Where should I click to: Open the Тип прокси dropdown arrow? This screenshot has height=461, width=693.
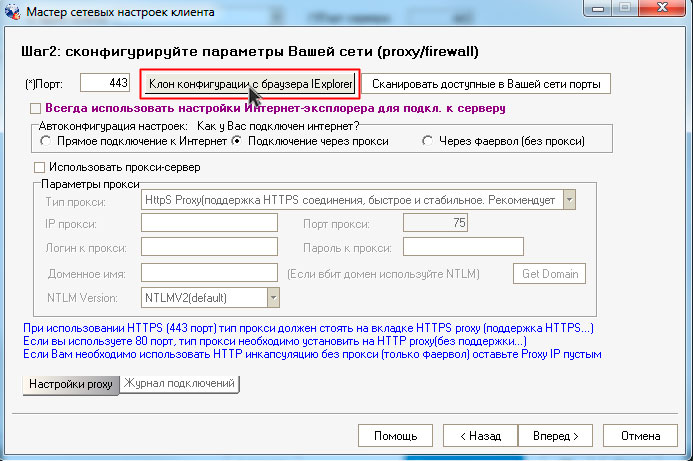[569, 200]
